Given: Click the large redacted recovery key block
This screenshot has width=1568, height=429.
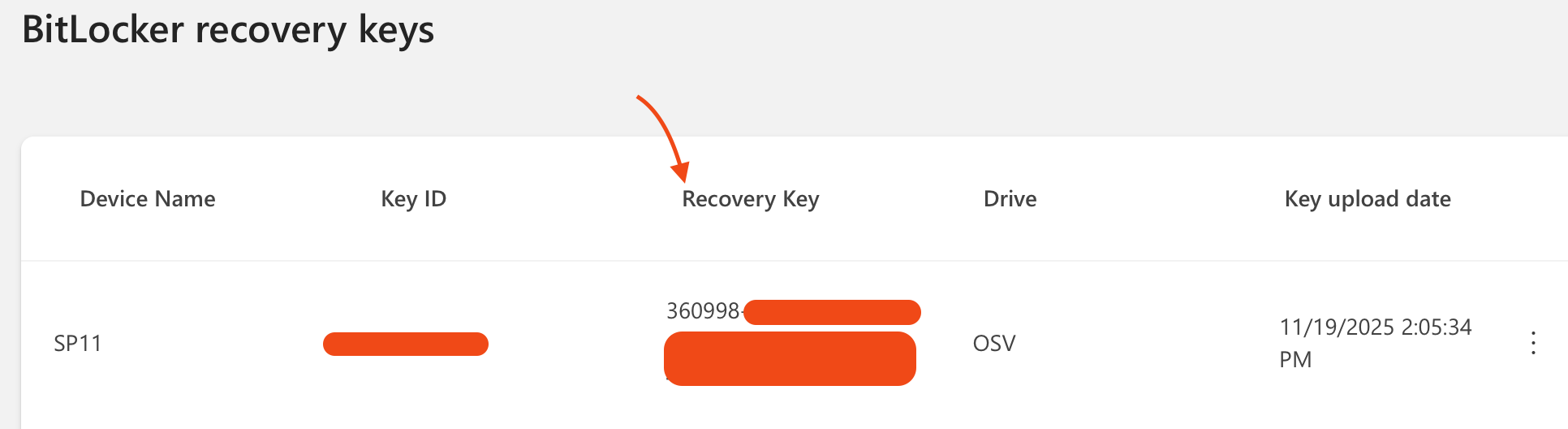Looking at the screenshot, I should coord(790,358).
